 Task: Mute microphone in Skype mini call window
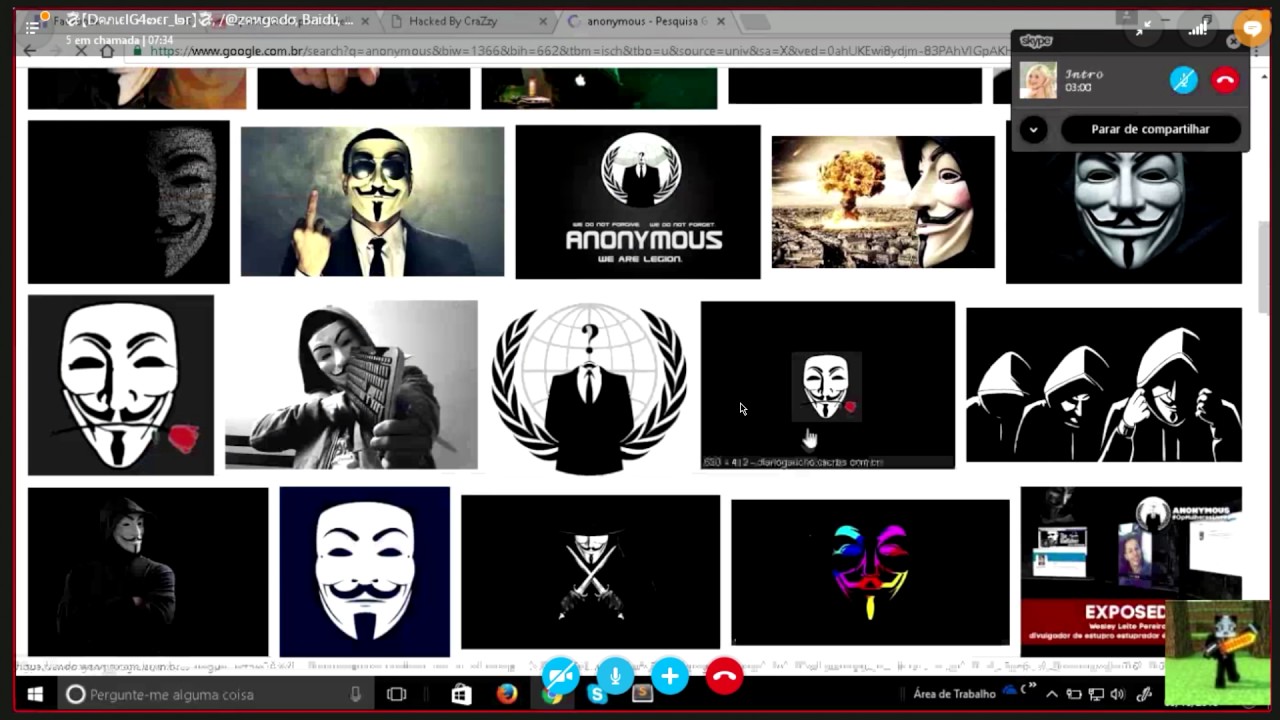click(1184, 80)
